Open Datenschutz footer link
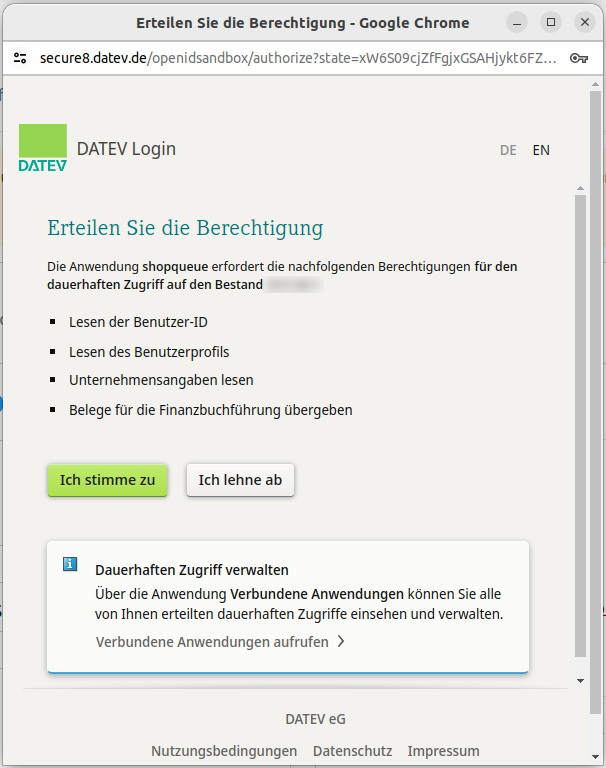 352,751
